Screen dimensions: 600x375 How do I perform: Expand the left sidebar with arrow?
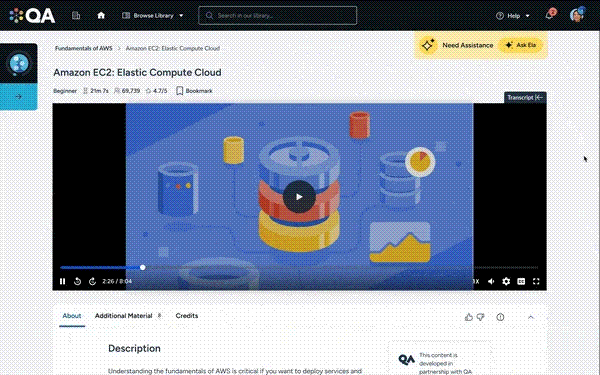tap(18, 97)
